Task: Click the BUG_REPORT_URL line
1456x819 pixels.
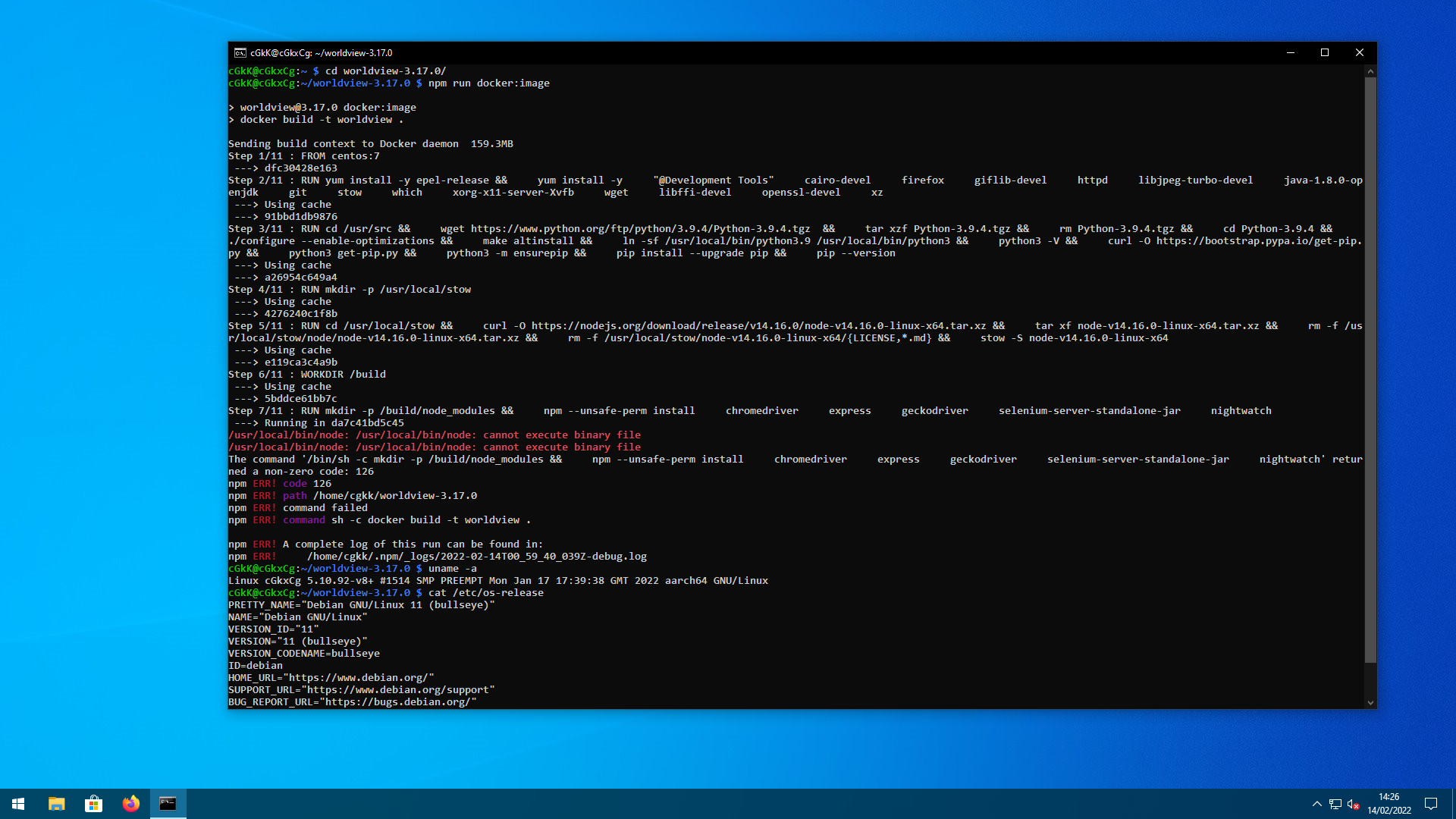Action: tap(353, 702)
